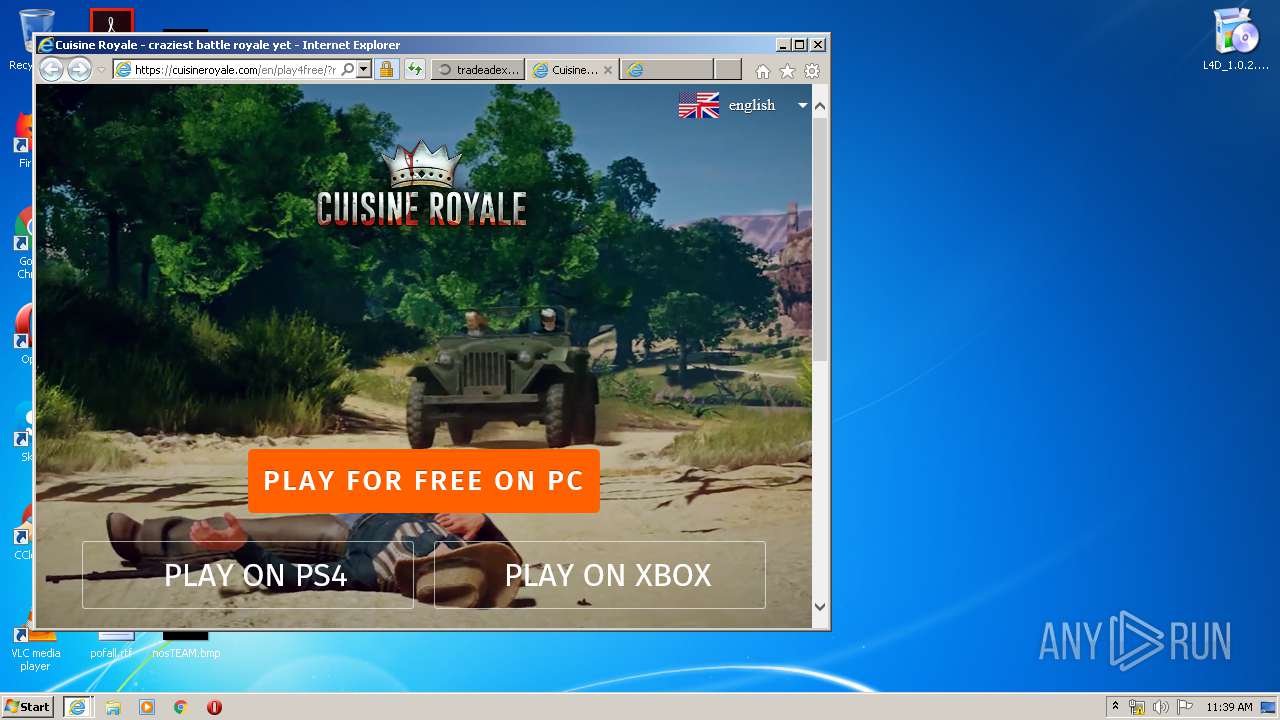1280x720 pixels.
Task: Click the Action Center flag icon
Action: coord(1184,707)
